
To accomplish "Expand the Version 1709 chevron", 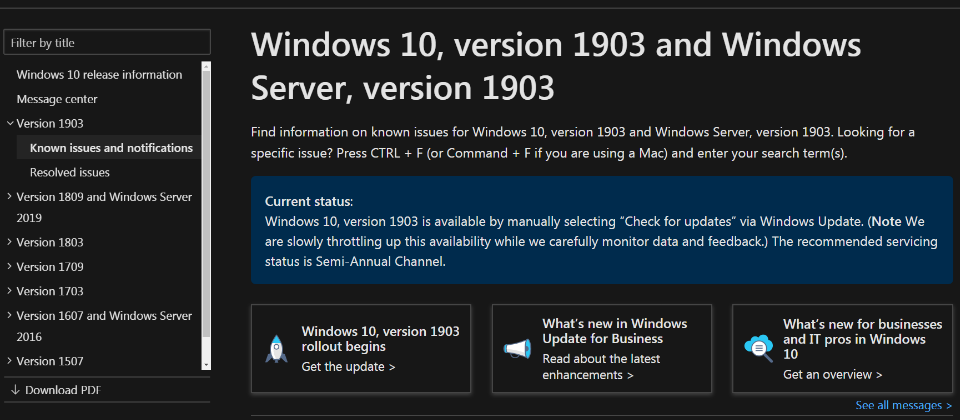I will 10,267.
